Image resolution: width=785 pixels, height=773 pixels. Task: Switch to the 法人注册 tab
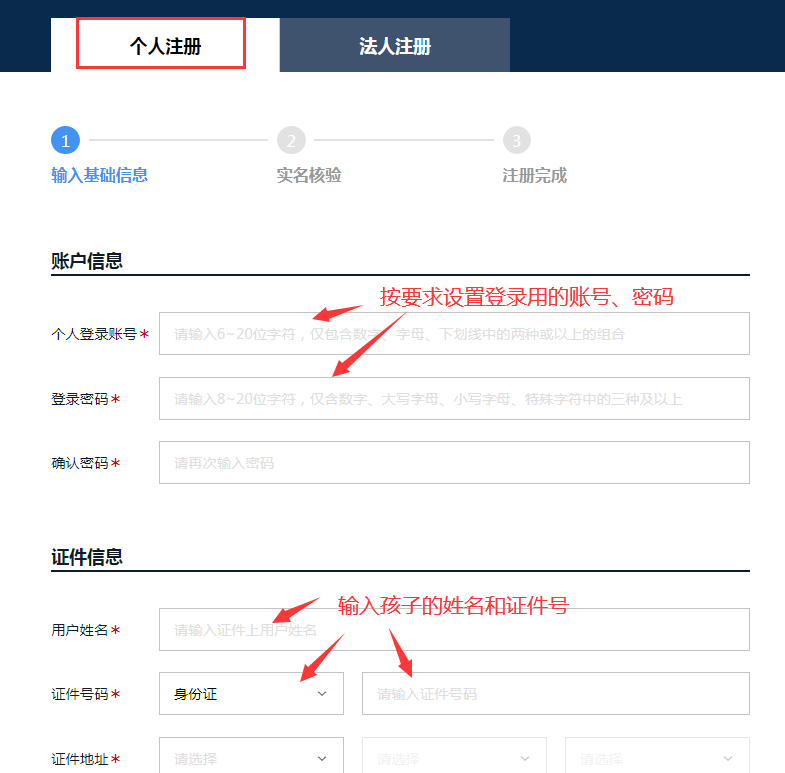tap(395, 45)
